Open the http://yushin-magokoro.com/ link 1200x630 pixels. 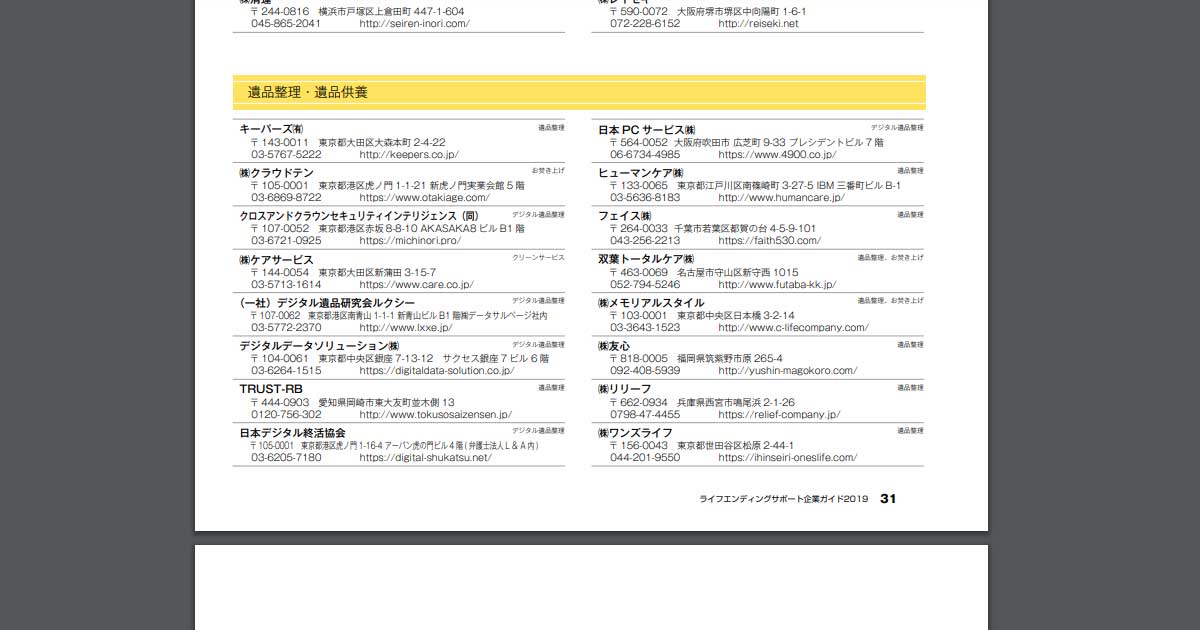pyautogui.click(x=788, y=371)
